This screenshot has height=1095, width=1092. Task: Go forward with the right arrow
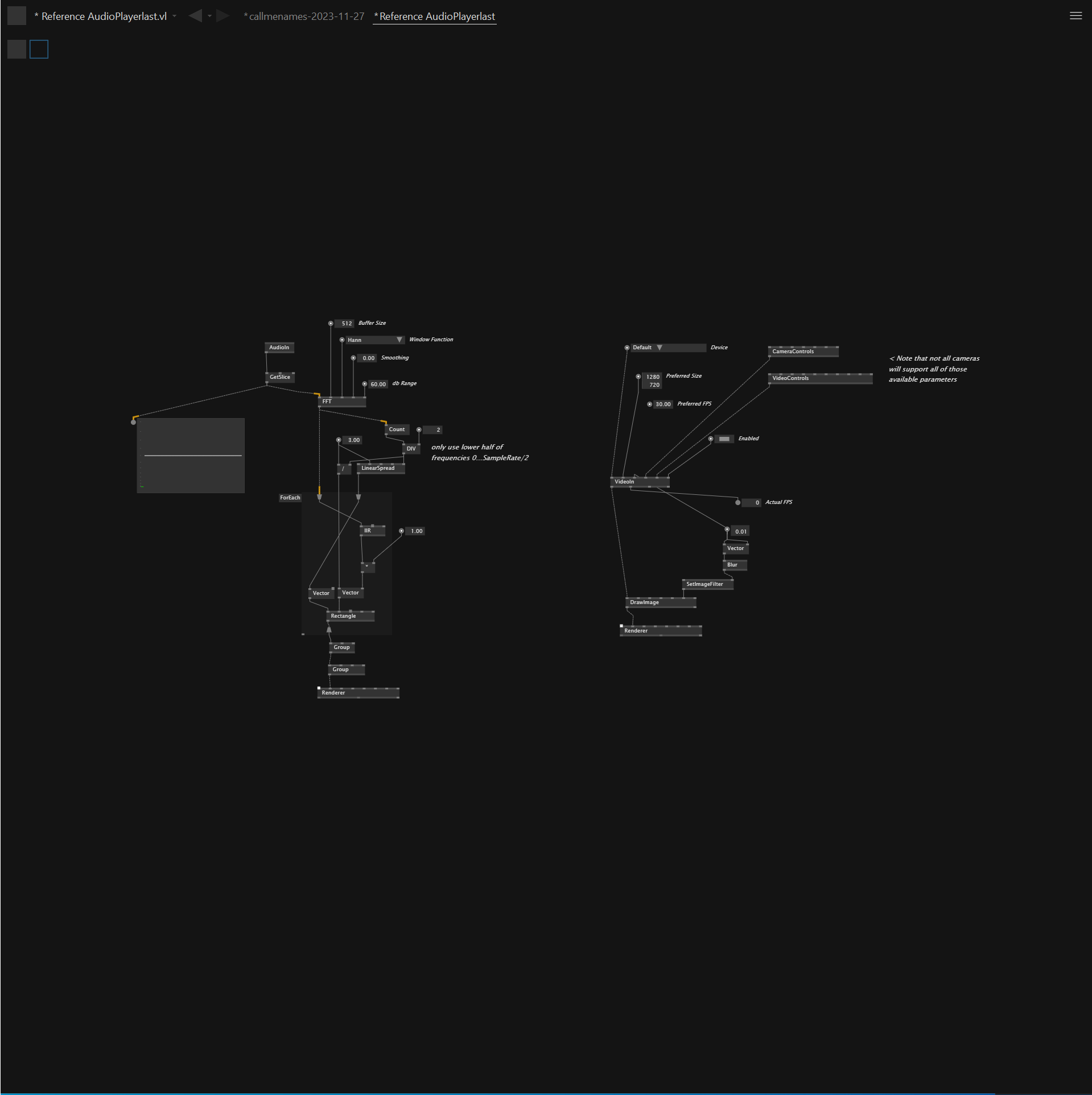tap(222, 16)
